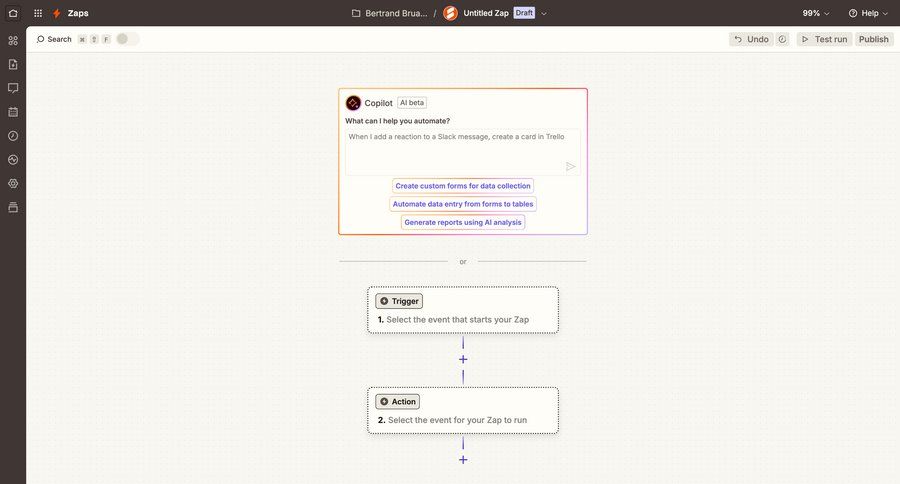The image size is (900, 484).
Task: Click the Untitled Zap name
Action: (x=486, y=13)
